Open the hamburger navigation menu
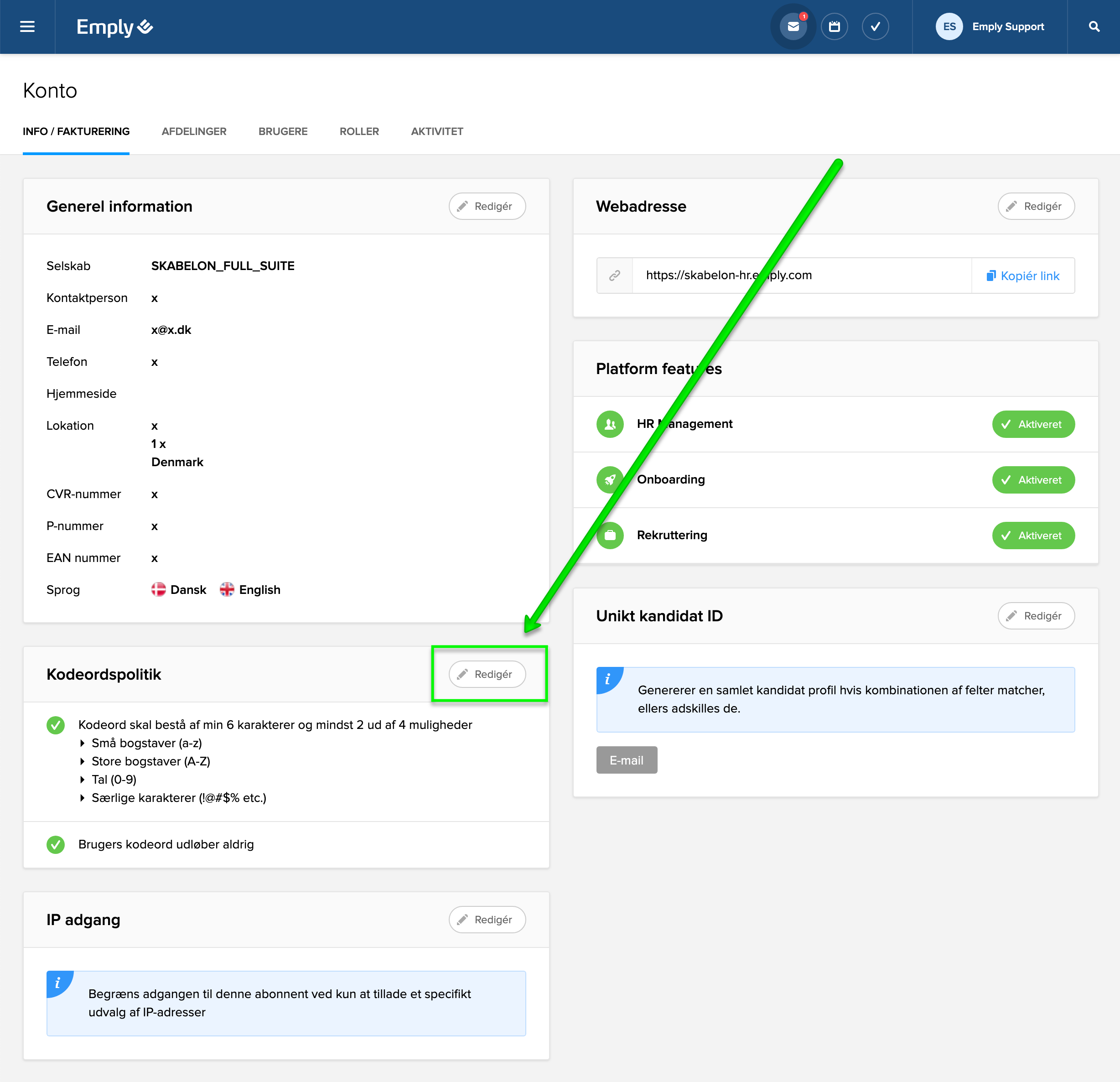Image resolution: width=1120 pixels, height=1082 pixels. [x=27, y=27]
